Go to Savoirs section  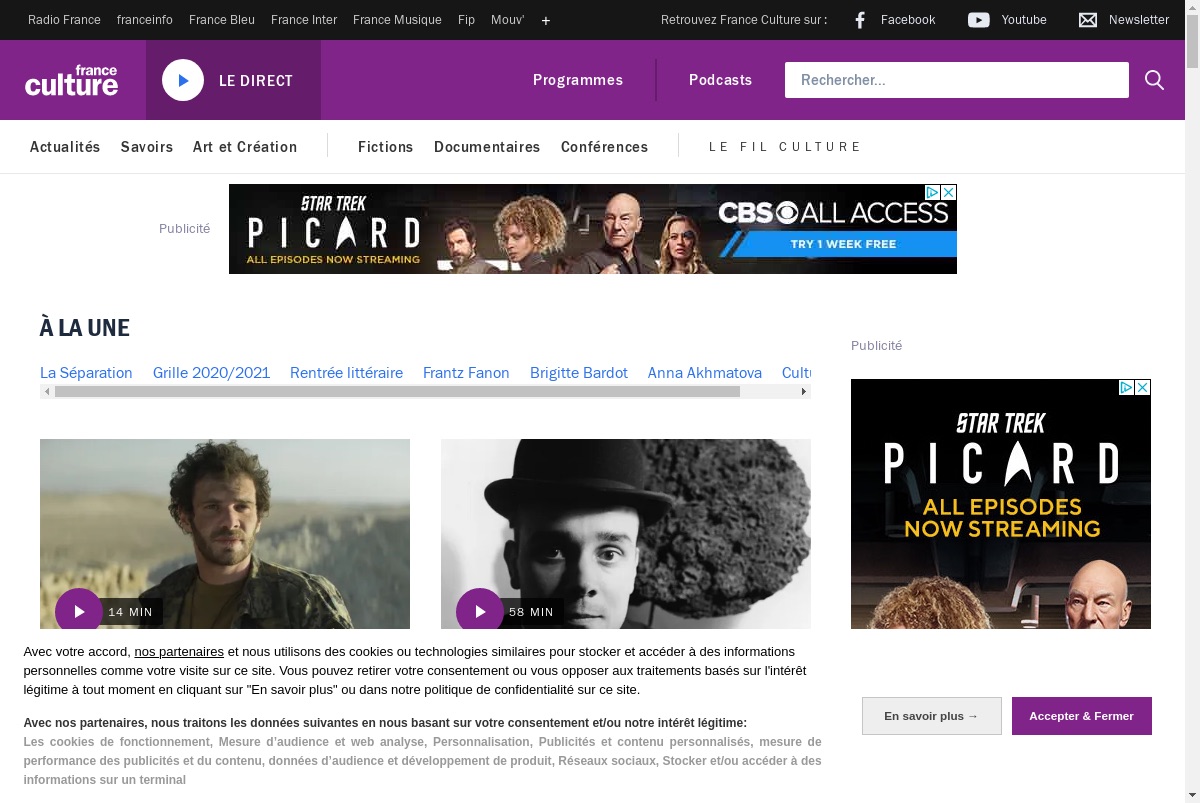click(147, 147)
